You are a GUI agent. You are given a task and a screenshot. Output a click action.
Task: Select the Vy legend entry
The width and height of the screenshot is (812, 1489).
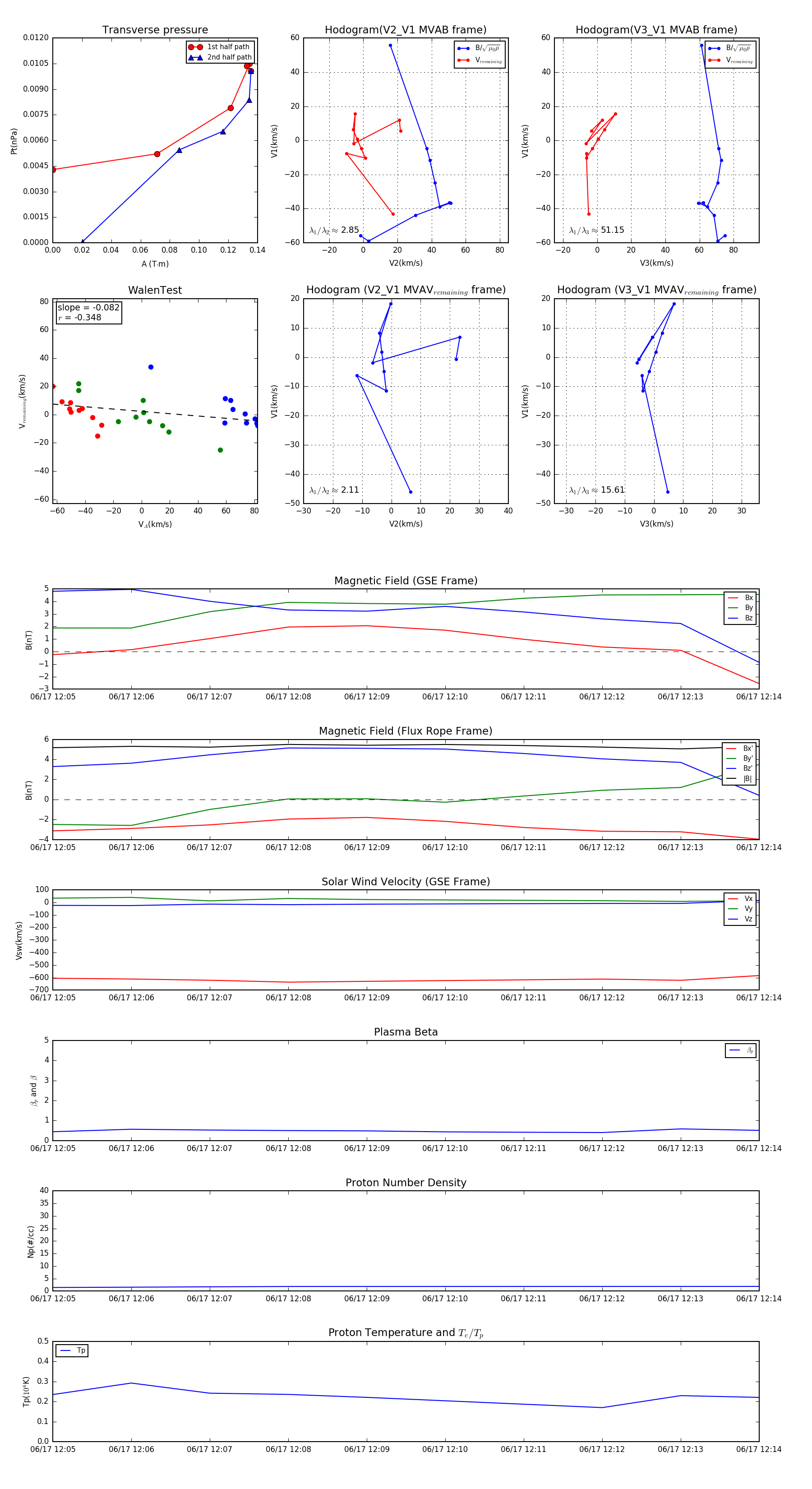(x=740, y=909)
